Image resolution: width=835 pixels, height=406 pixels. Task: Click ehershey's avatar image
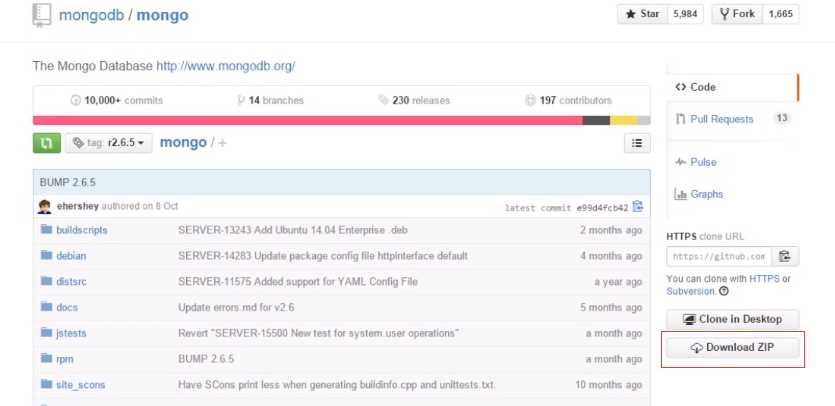pyautogui.click(x=45, y=207)
